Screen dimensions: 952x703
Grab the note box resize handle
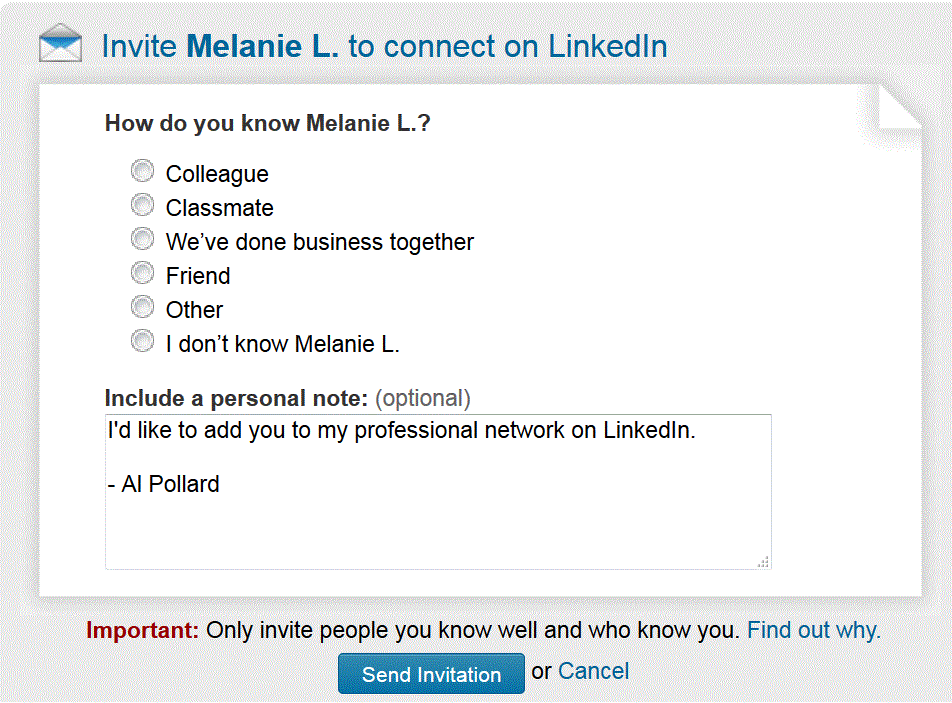[x=763, y=562]
